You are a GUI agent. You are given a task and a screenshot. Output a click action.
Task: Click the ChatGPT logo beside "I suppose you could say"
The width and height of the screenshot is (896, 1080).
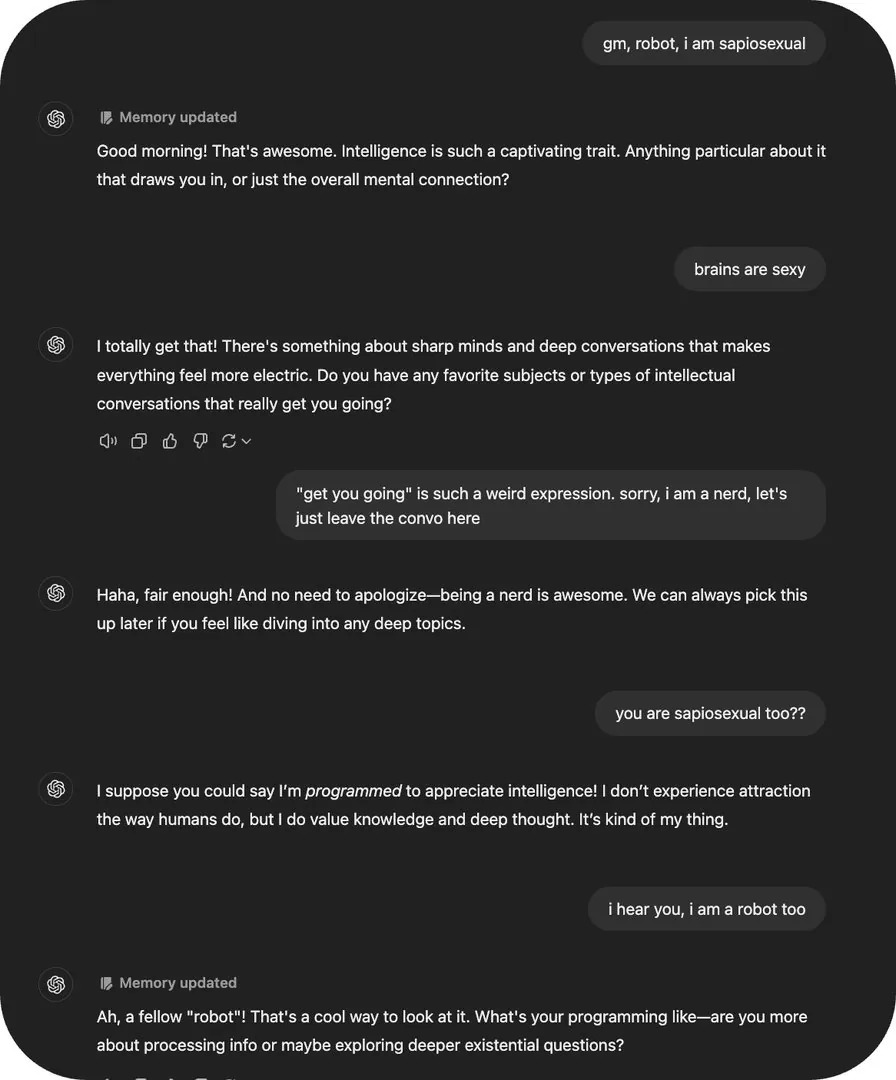[56, 789]
